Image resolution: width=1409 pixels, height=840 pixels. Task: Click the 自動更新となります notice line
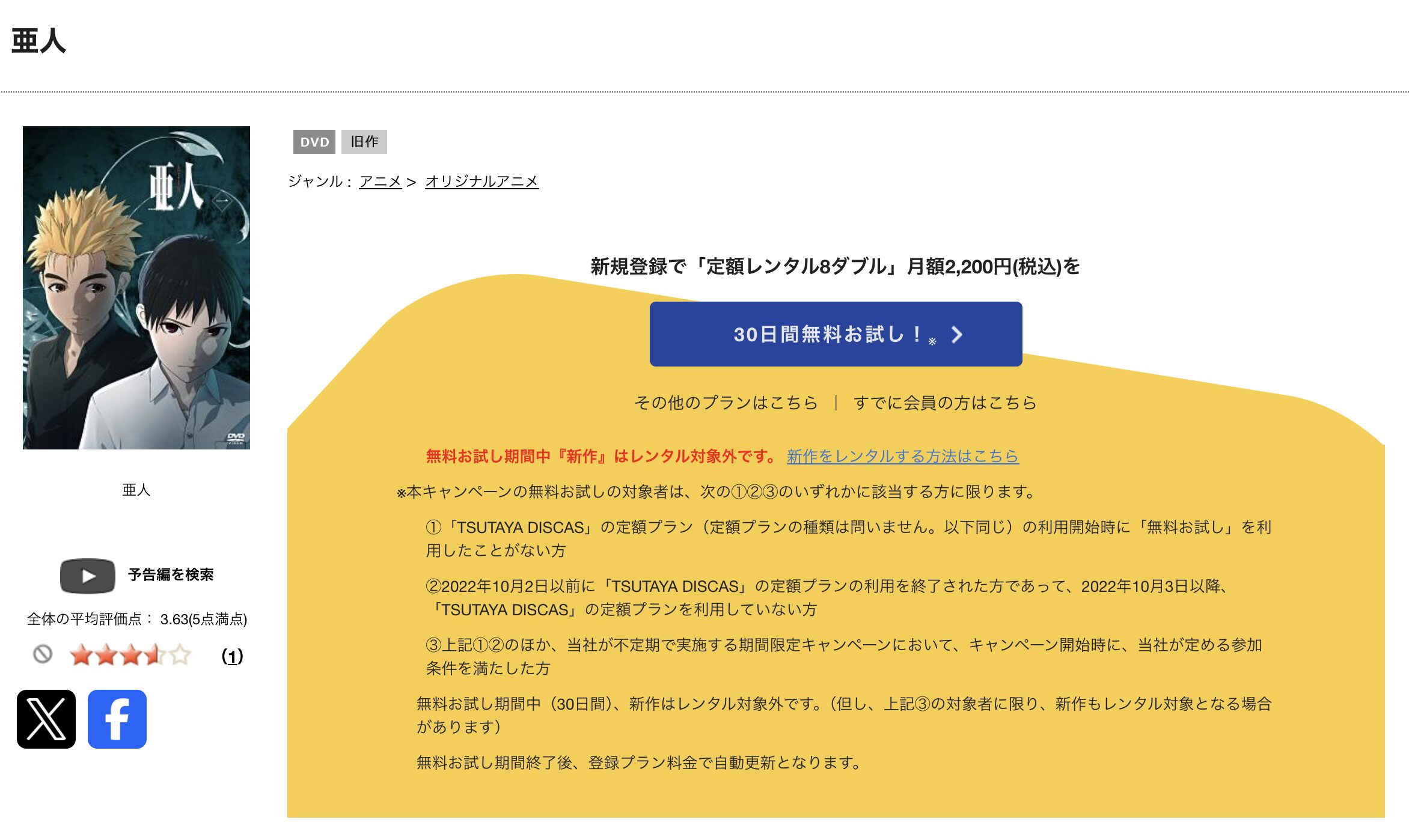coord(639,763)
